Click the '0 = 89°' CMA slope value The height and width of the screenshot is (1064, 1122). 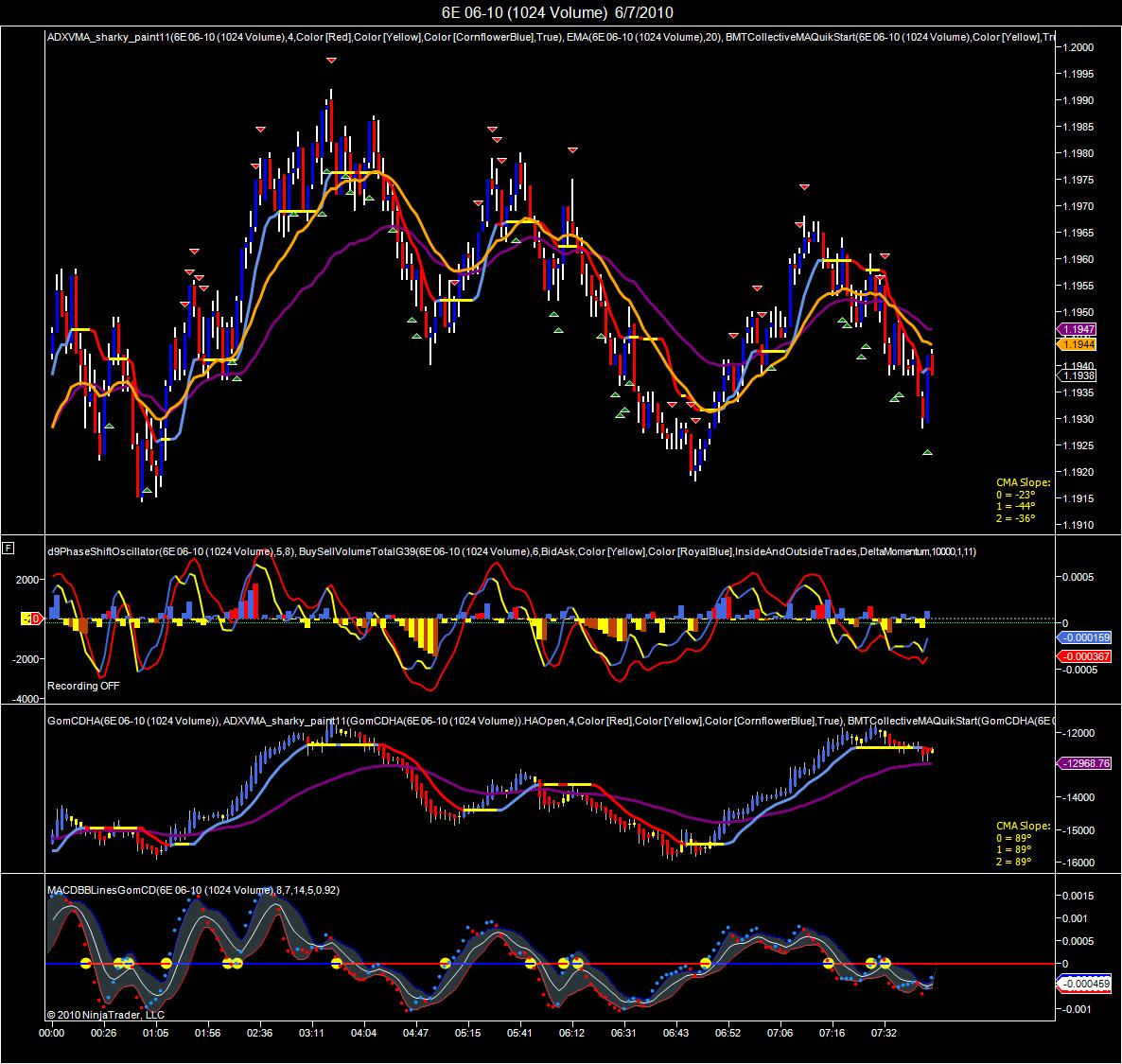point(1013,838)
